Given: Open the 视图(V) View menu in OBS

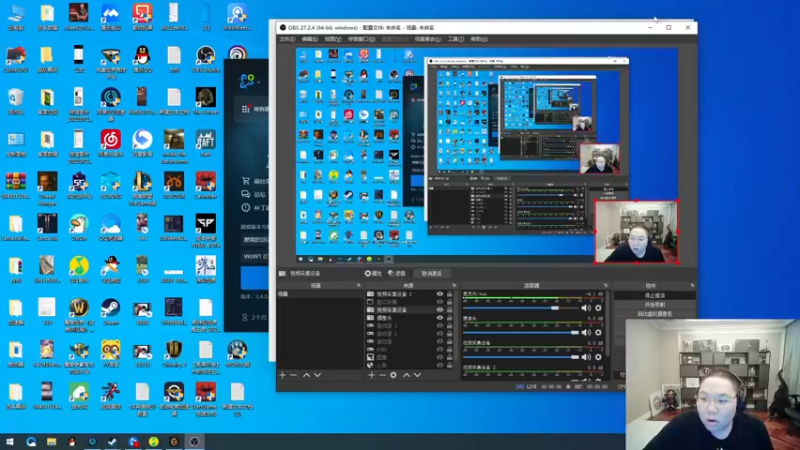Looking at the screenshot, I should pos(333,39).
